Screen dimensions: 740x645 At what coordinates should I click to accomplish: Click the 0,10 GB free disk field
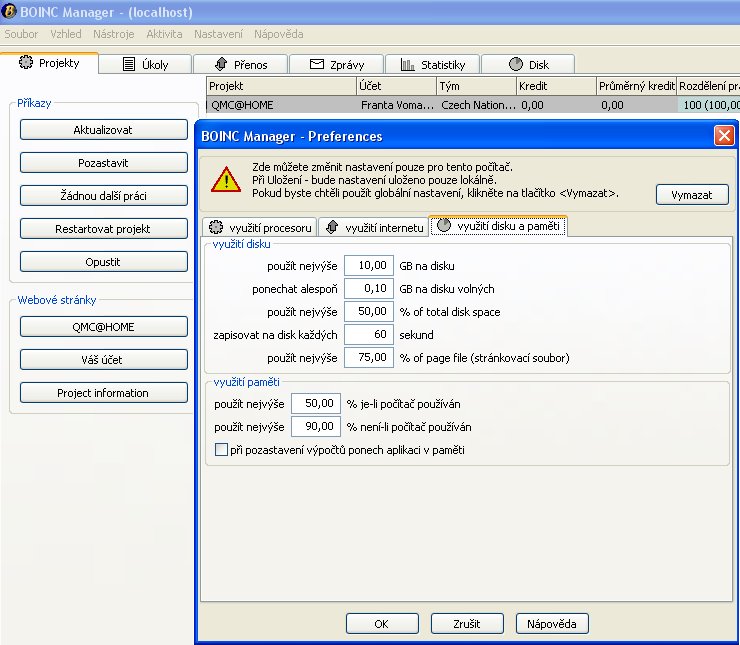369,288
